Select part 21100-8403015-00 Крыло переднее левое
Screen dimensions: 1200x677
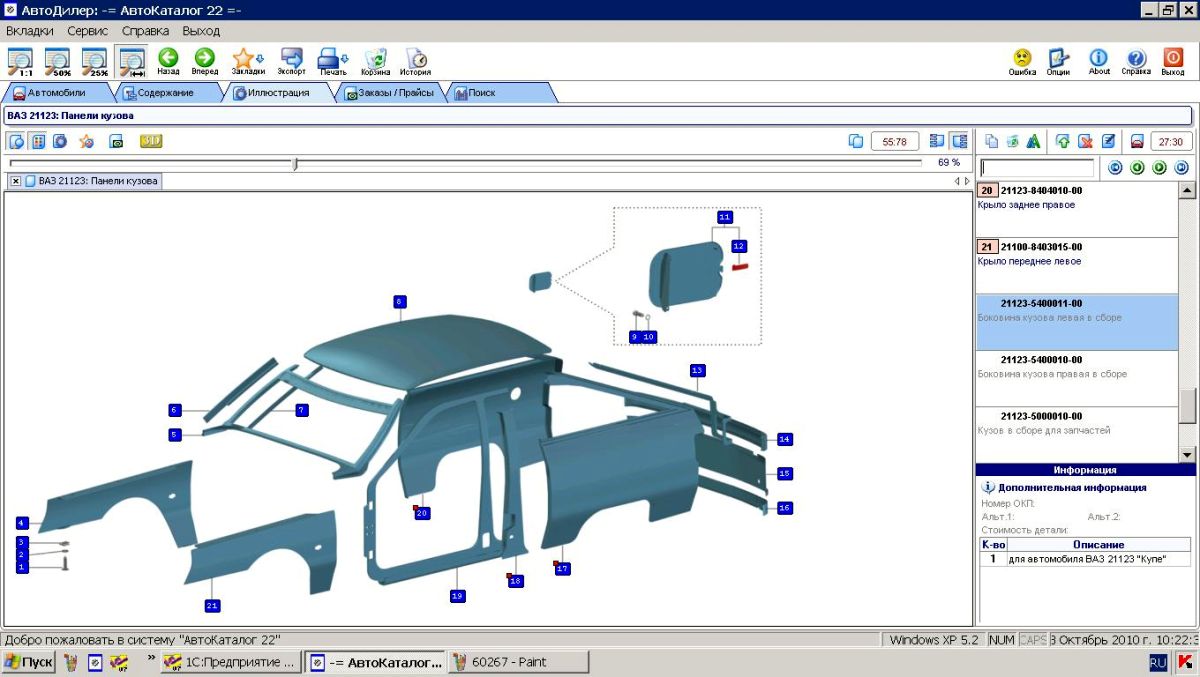(1077, 265)
